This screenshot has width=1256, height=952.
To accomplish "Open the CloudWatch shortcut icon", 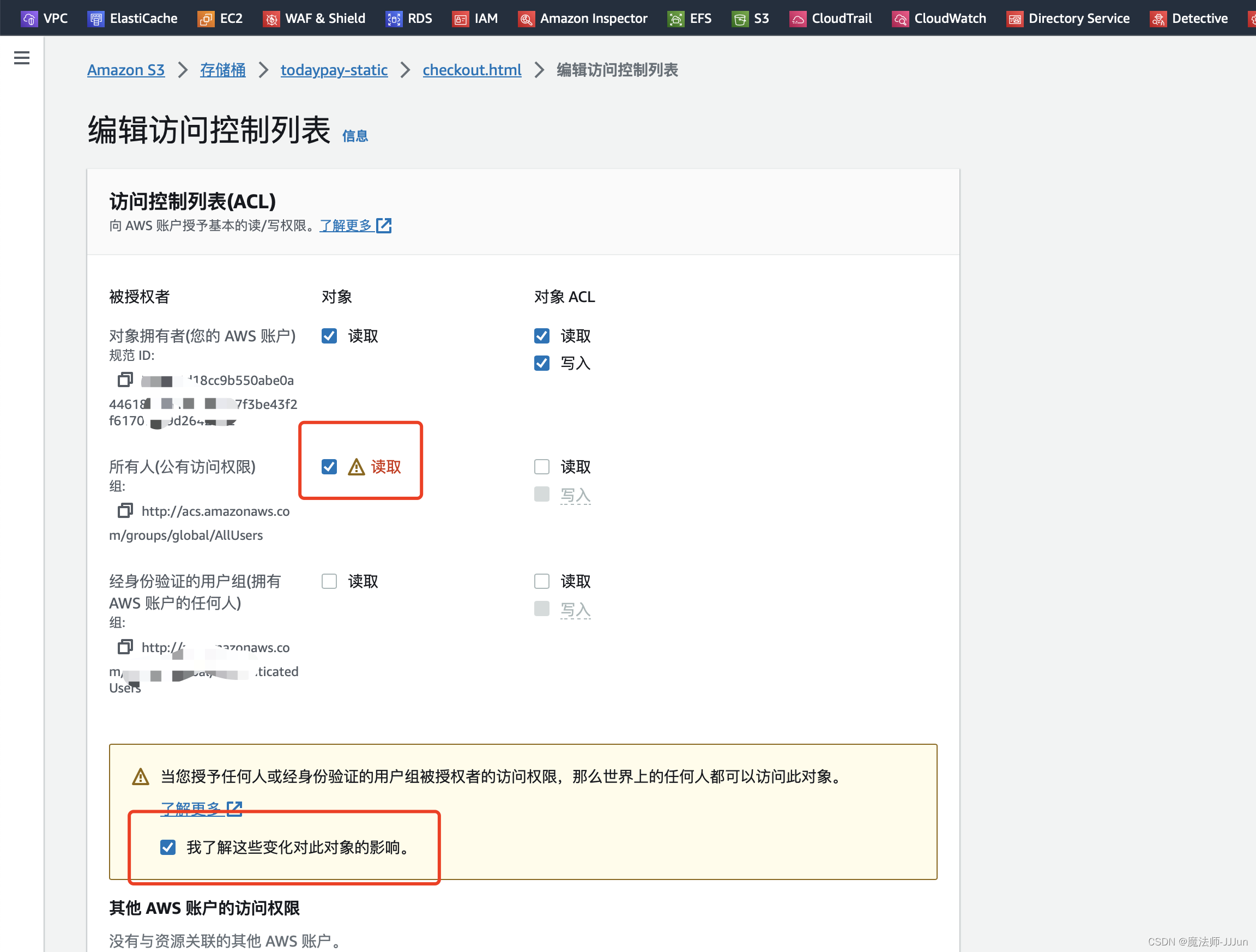I will 900,19.
